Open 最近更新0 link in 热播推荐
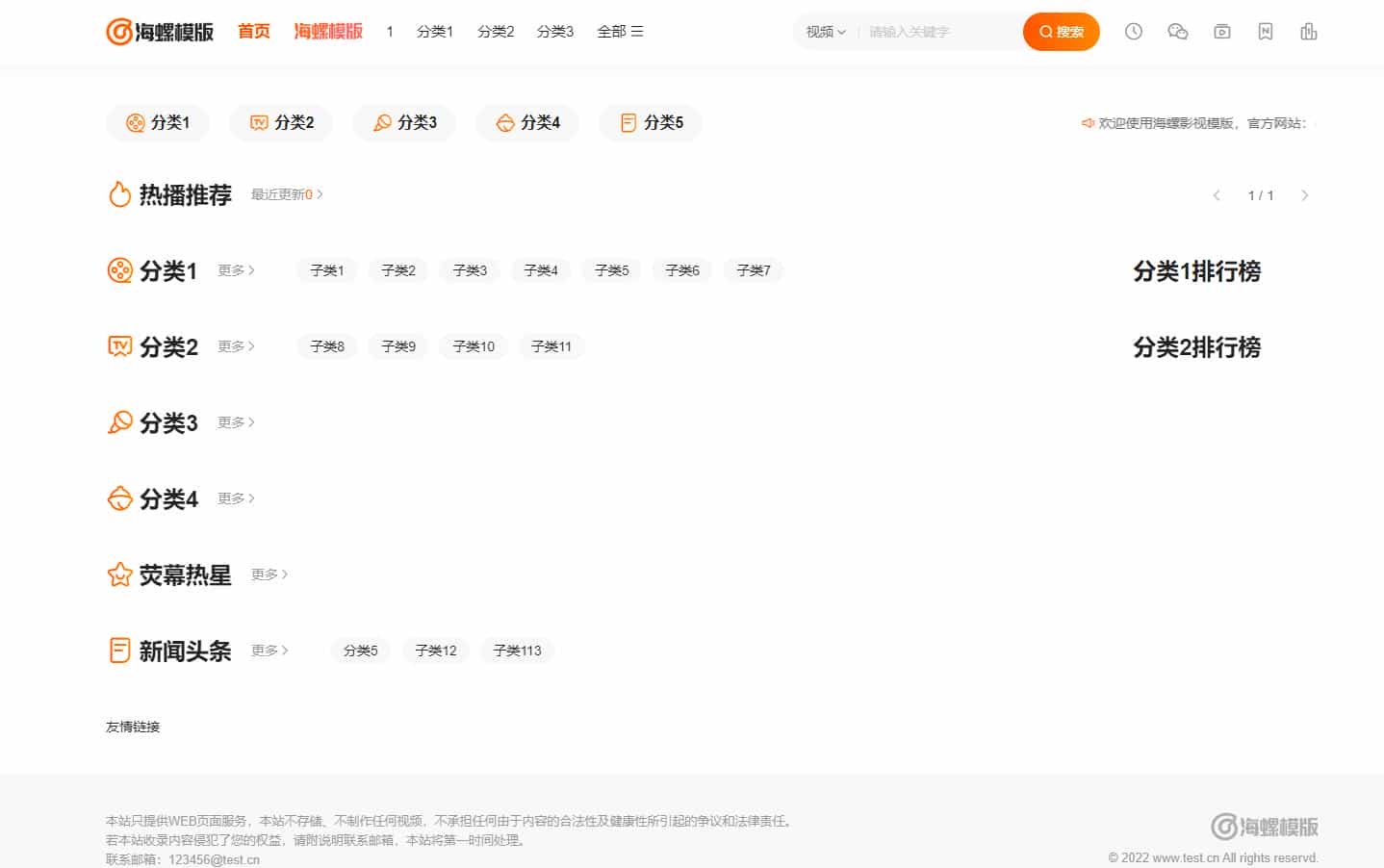Image resolution: width=1384 pixels, height=868 pixels. (x=287, y=194)
